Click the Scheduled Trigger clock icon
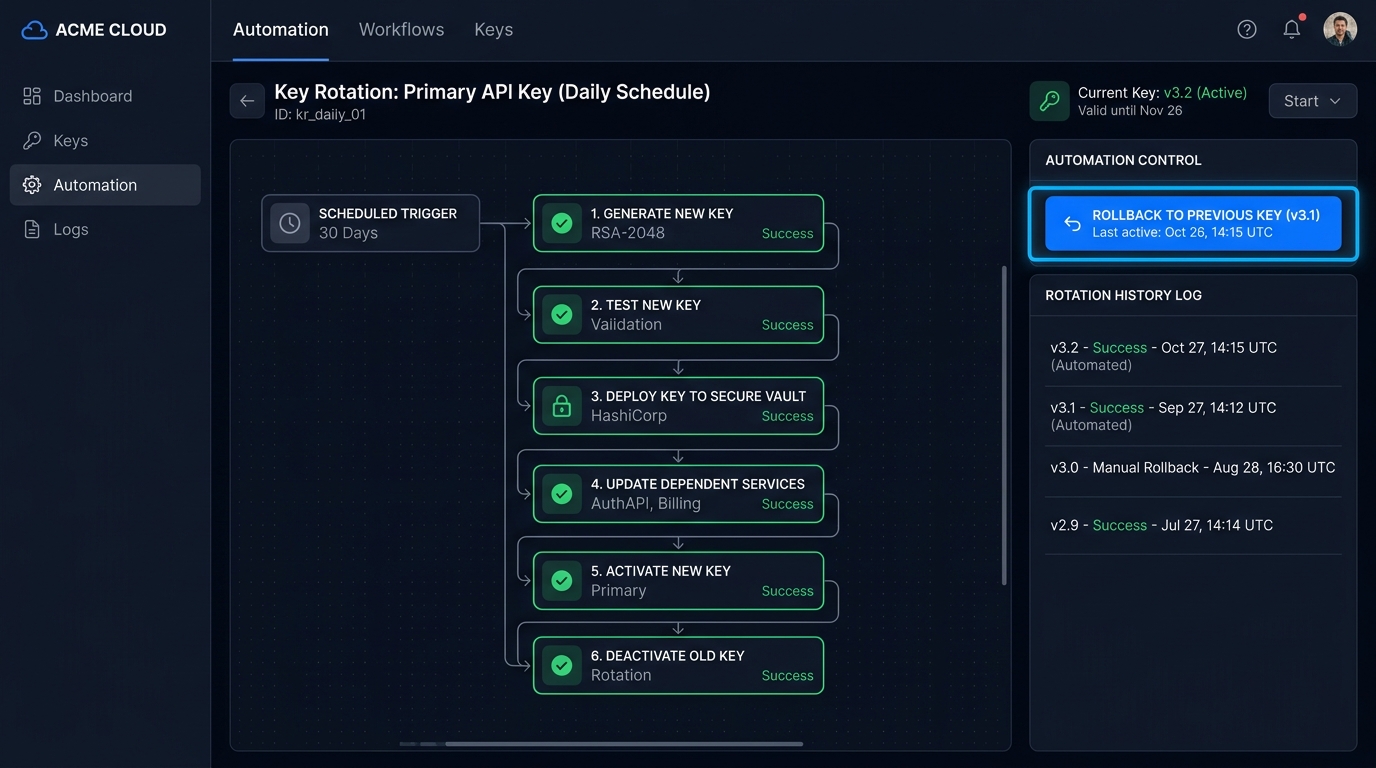This screenshot has height=768, width=1376. click(290, 223)
